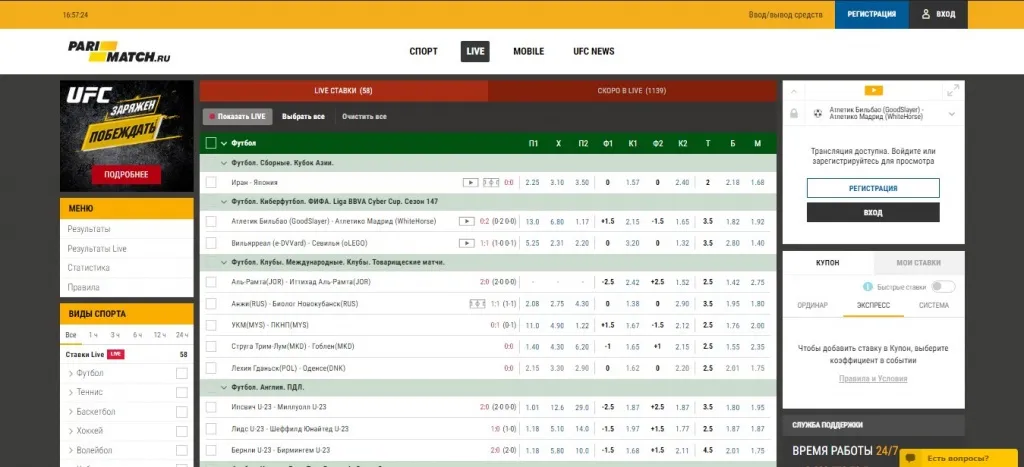
Task: Open Правила и Условия link in coupon
Action: [872, 378]
